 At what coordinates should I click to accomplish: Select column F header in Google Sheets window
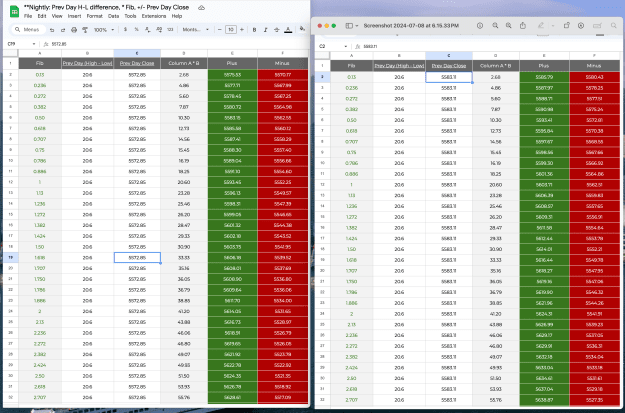point(283,53)
